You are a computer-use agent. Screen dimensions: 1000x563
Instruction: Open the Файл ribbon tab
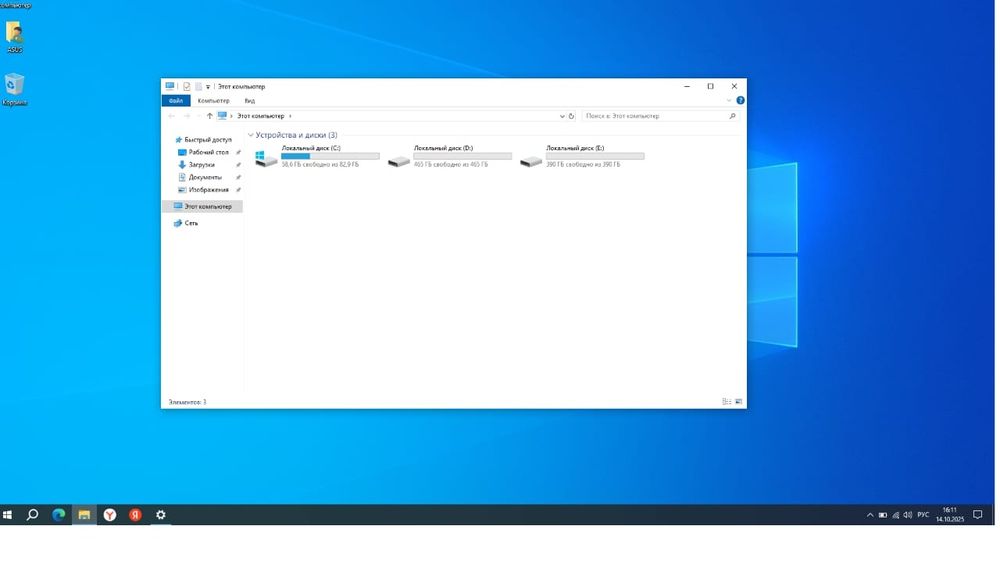pos(176,101)
